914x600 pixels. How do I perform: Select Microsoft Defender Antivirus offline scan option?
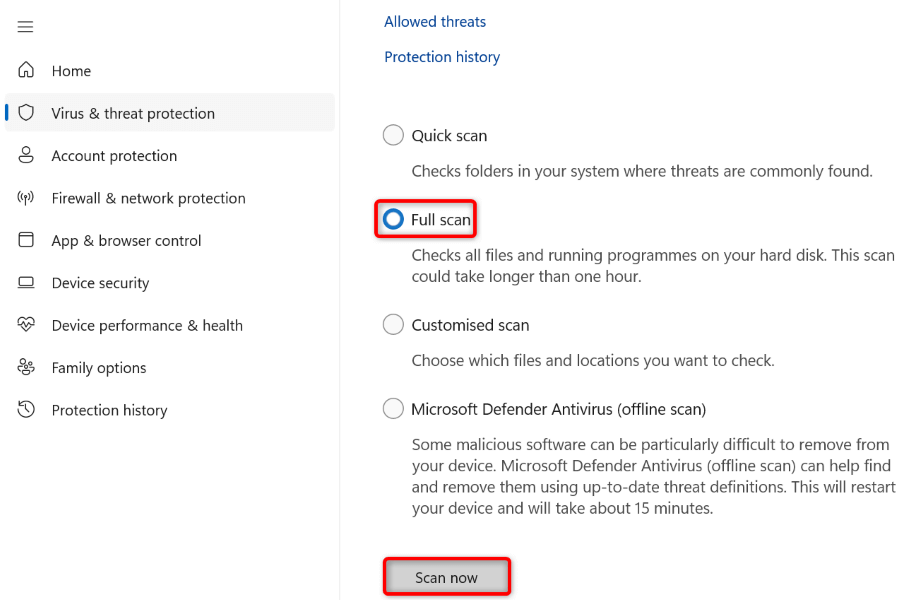(x=393, y=409)
